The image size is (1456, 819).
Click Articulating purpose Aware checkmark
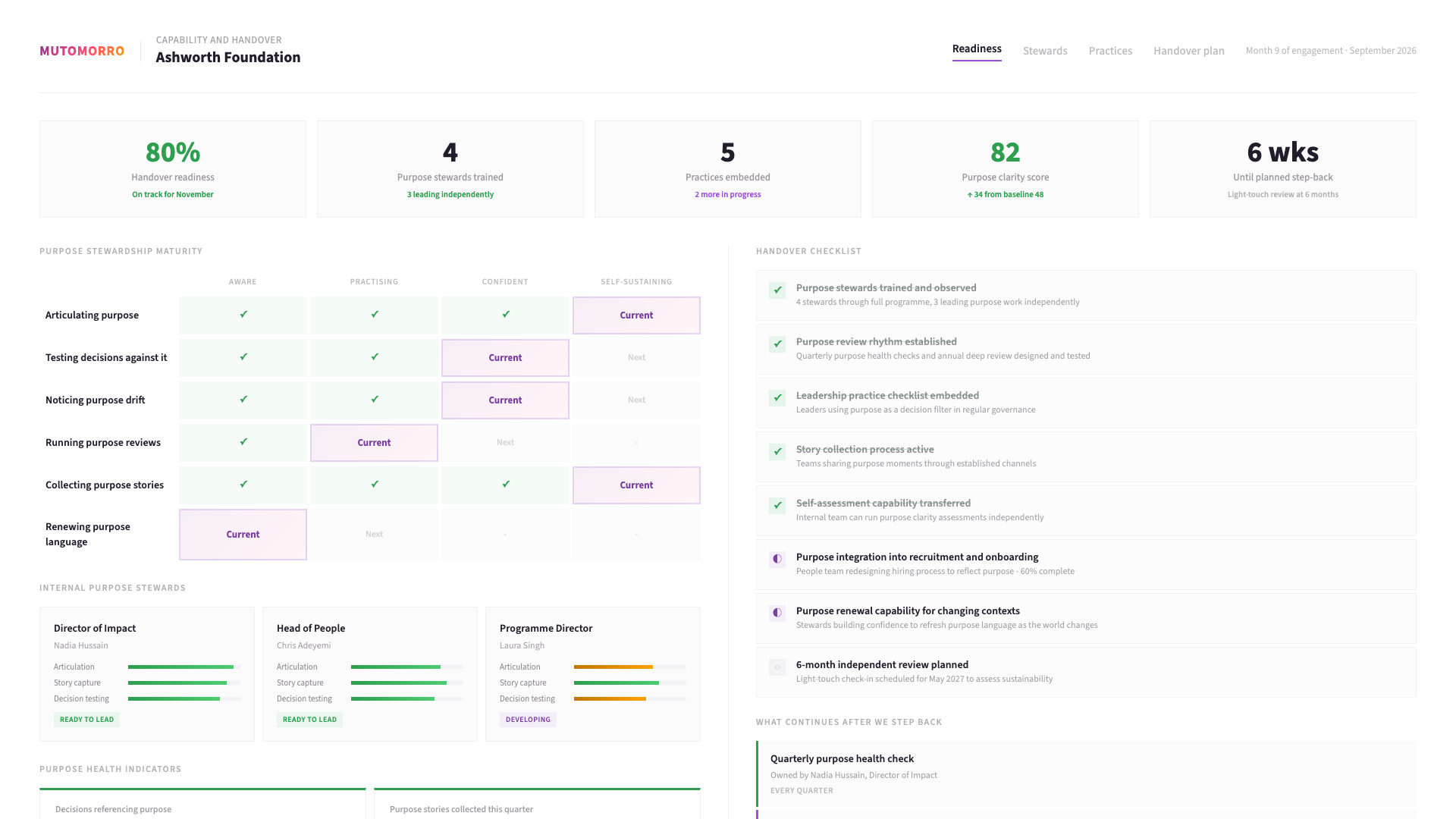pyautogui.click(x=243, y=314)
